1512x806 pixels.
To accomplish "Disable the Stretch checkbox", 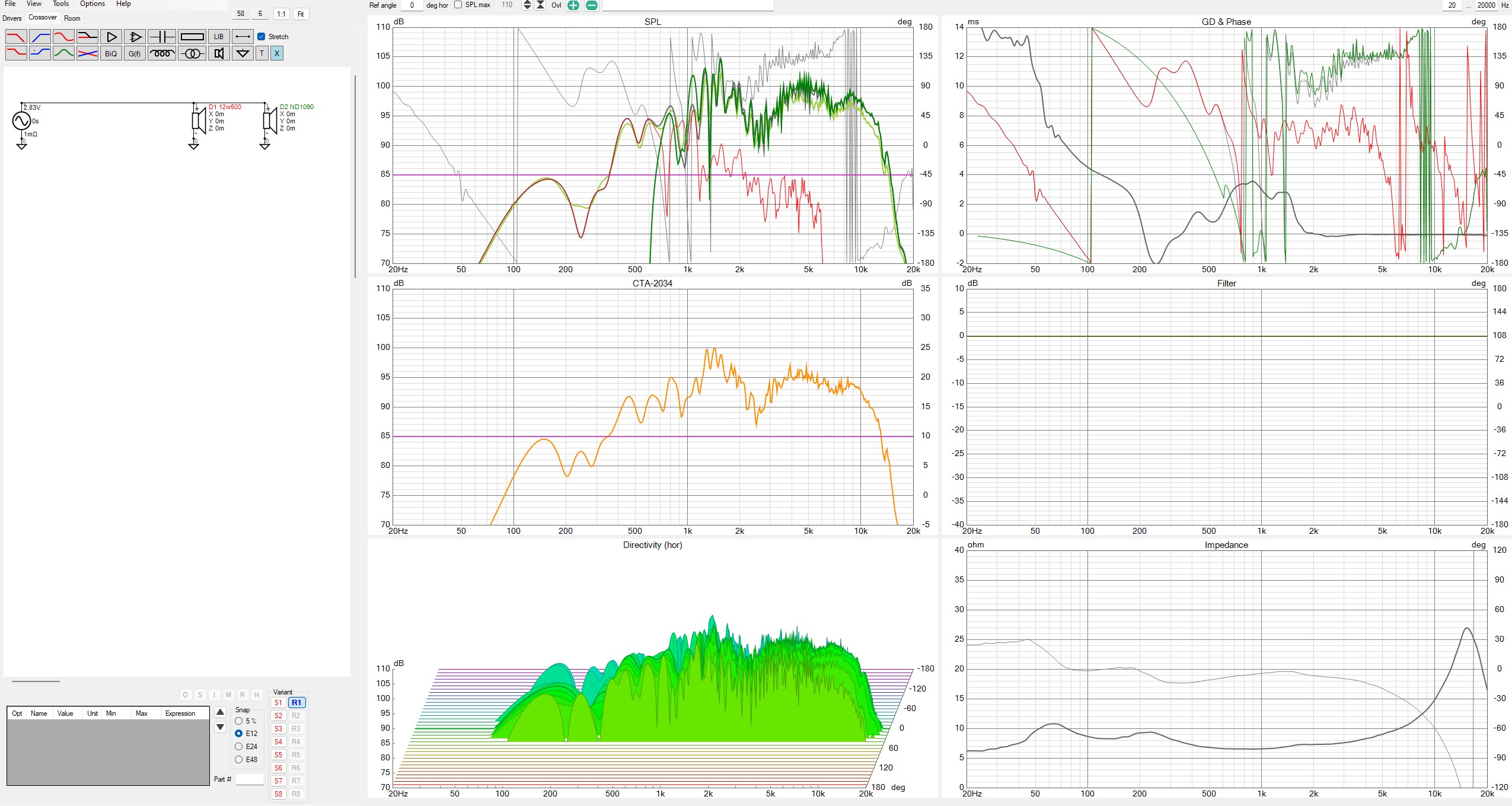I will [x=261, y=37].
